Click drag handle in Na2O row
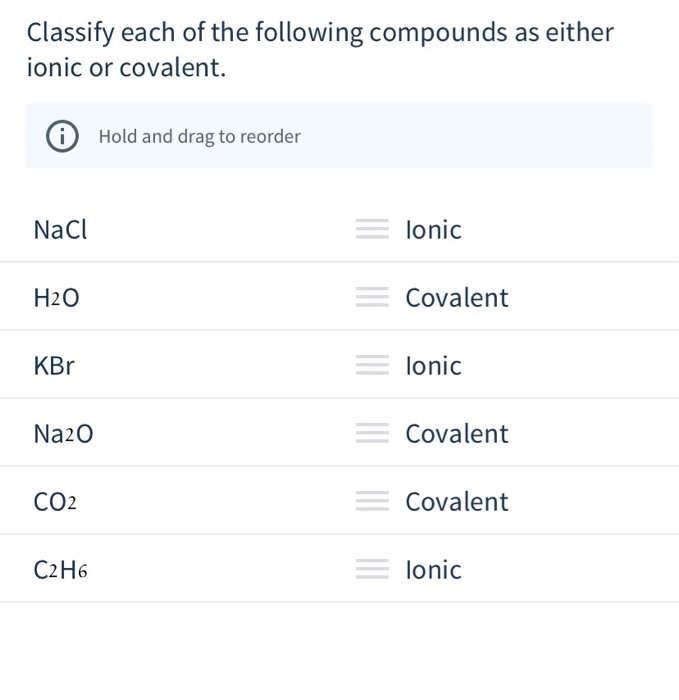Viewport: 679px width, 700px height. (x=372, y=433)
